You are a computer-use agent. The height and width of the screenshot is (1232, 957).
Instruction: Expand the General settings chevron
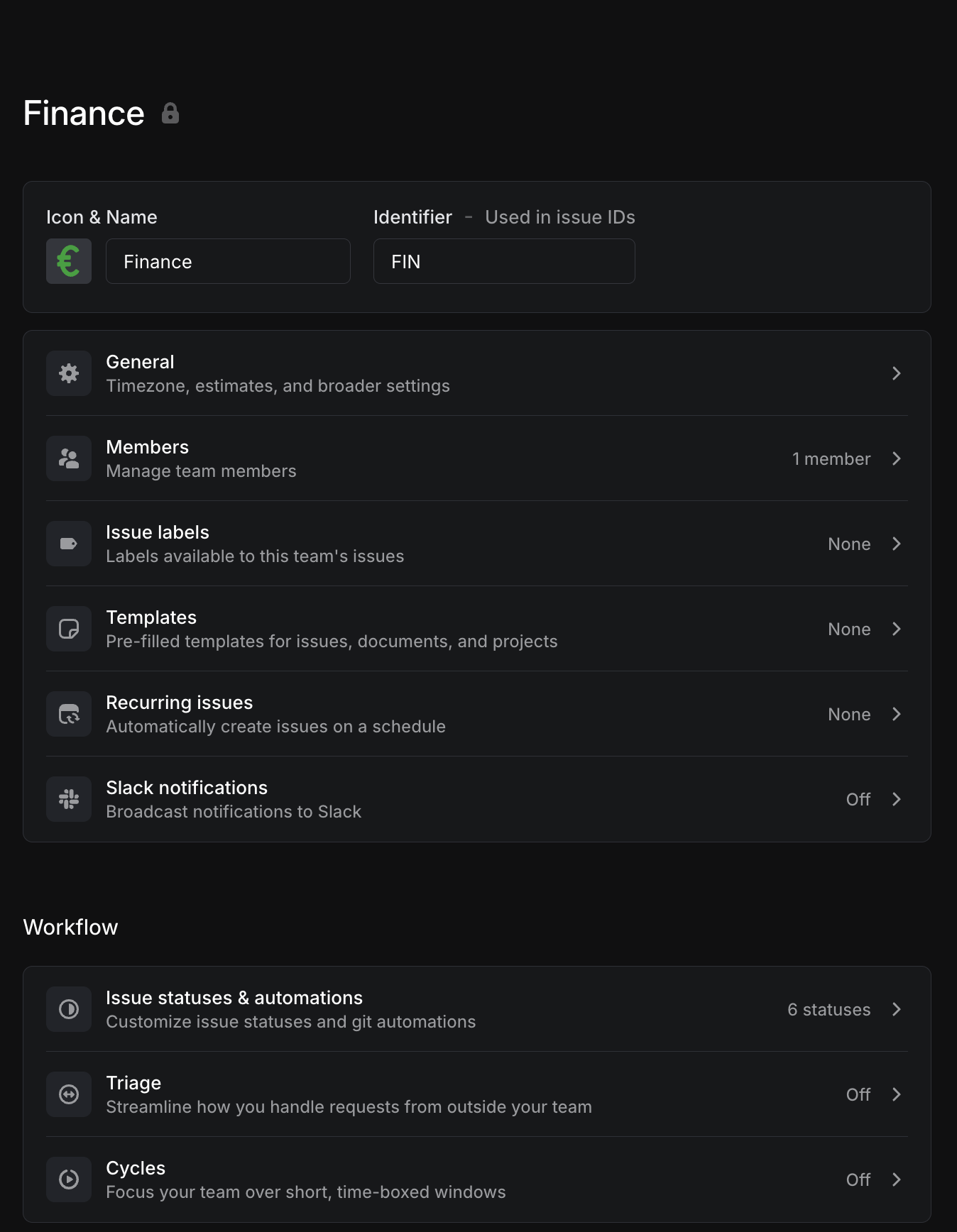point(897,373)
